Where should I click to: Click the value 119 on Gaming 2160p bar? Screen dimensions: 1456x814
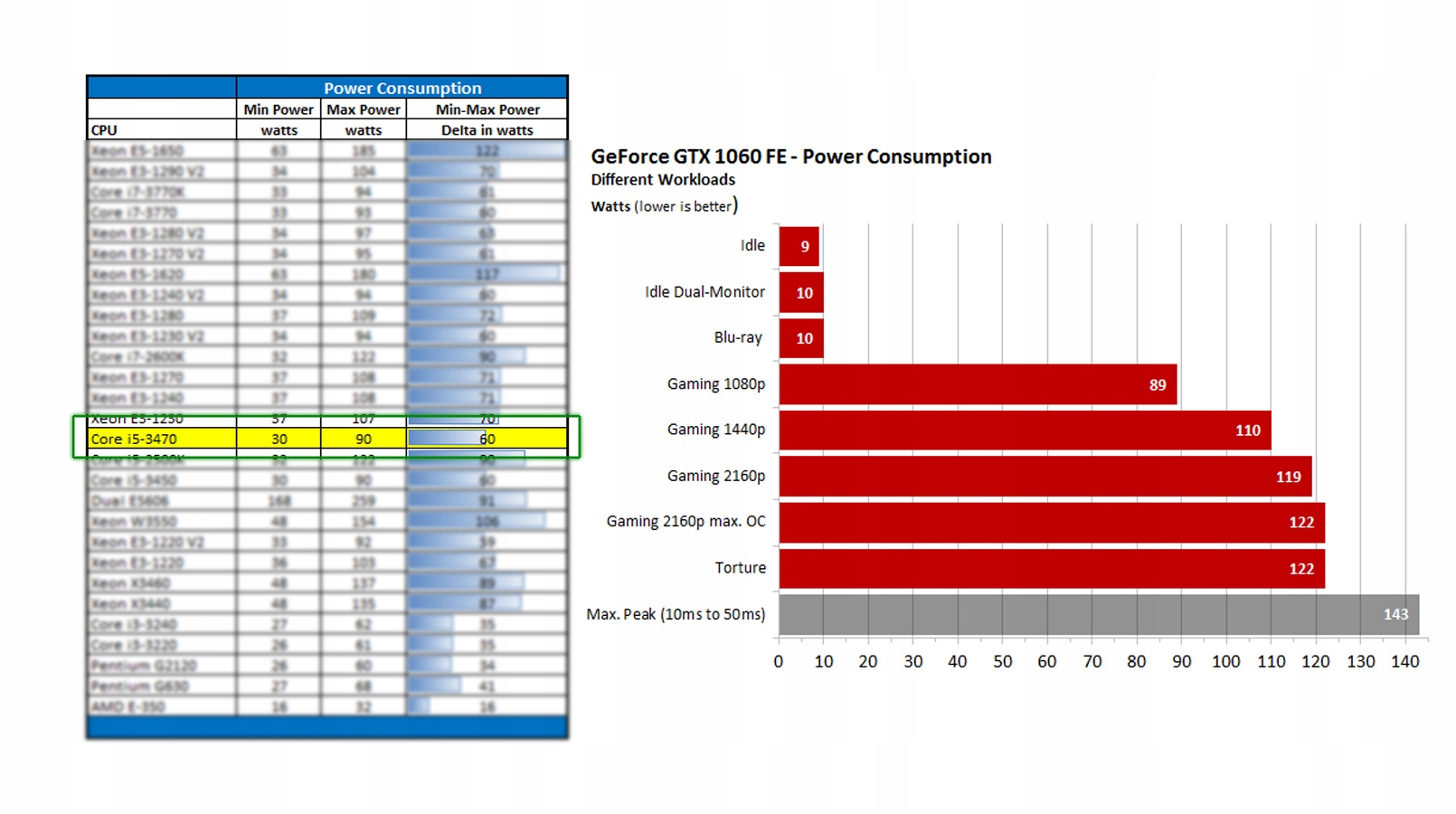[x=1289, y=477]
